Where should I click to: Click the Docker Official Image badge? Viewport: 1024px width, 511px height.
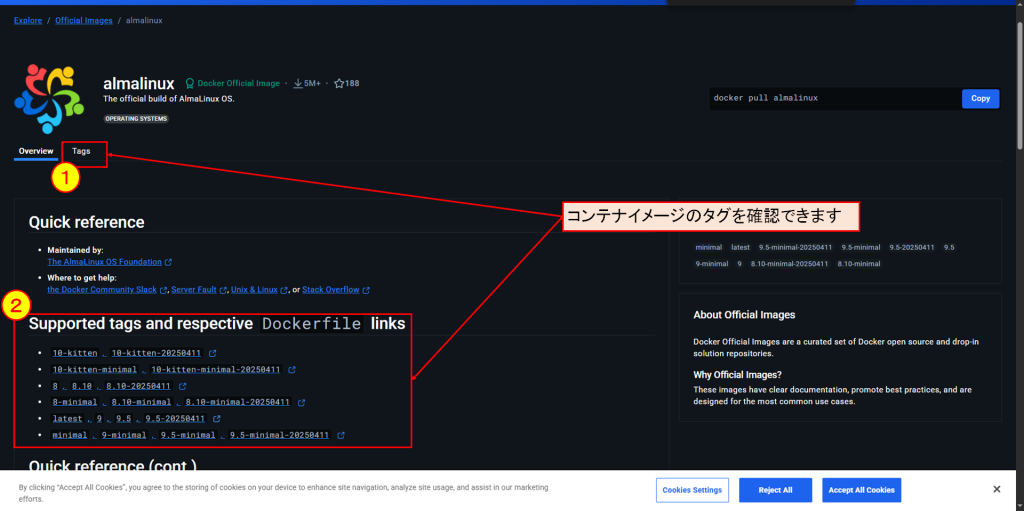[233, 83]
